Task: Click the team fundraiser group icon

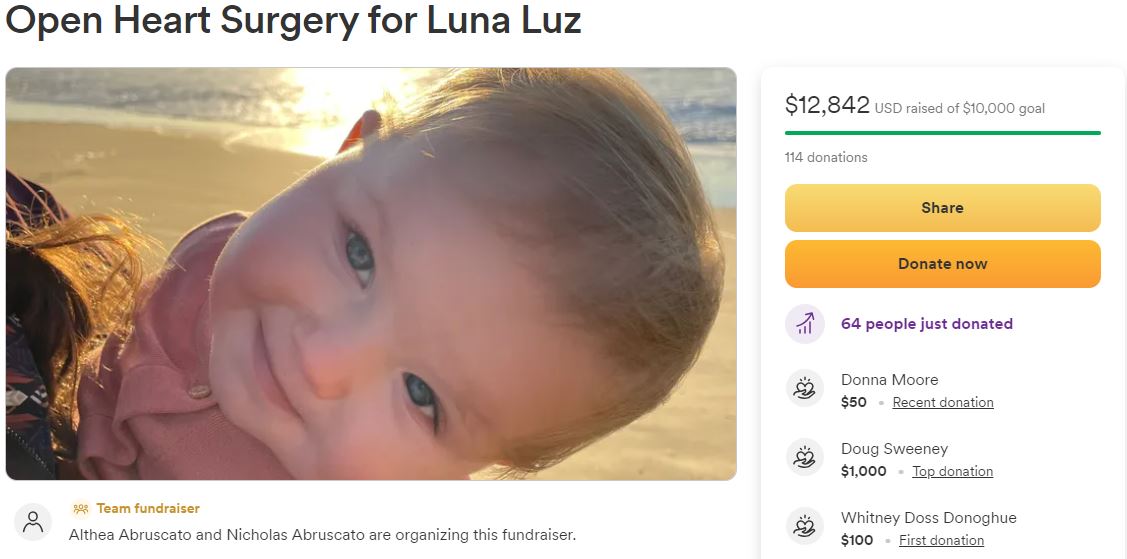Action: click(80, 509)
